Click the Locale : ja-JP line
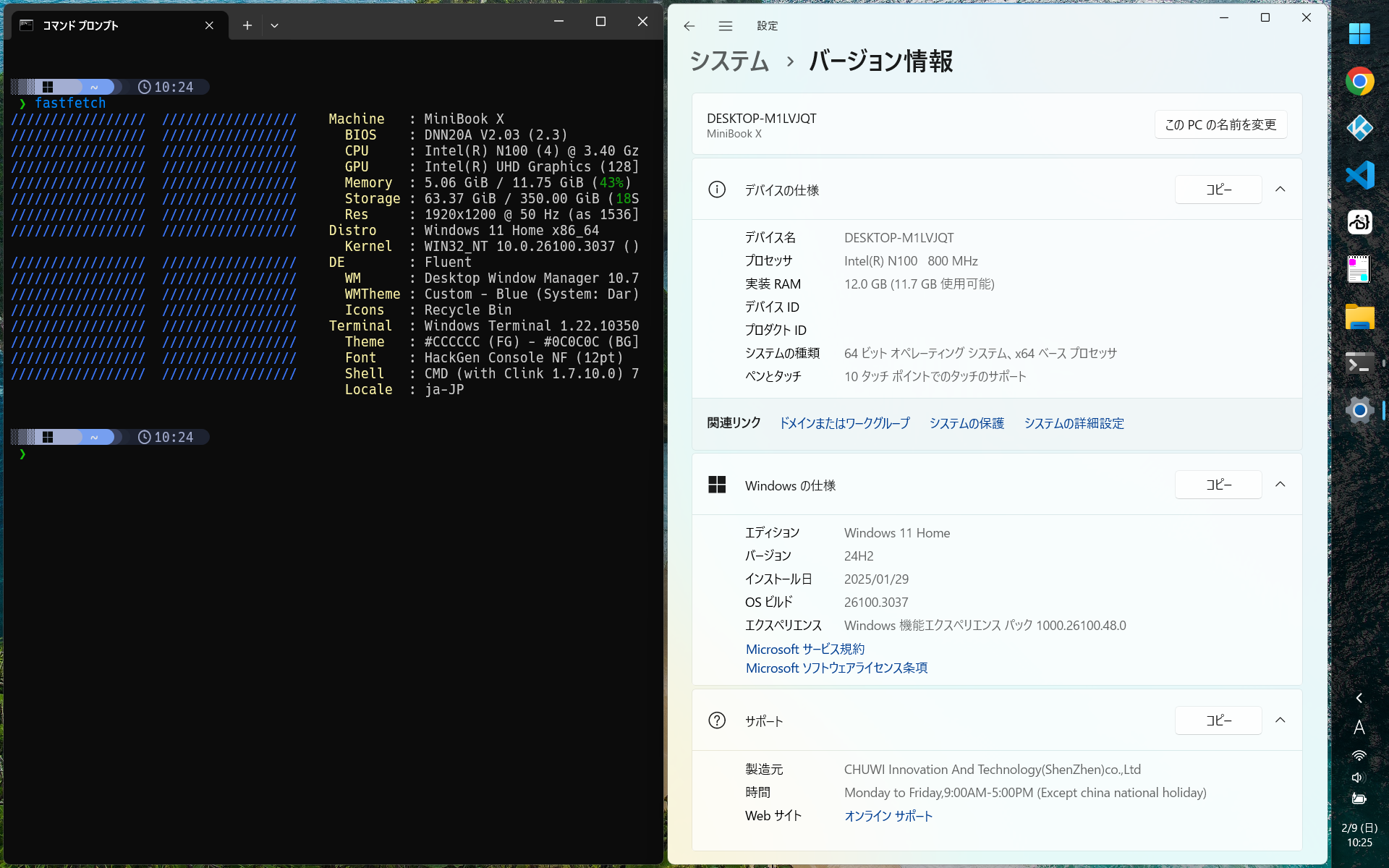 point(404,389)
